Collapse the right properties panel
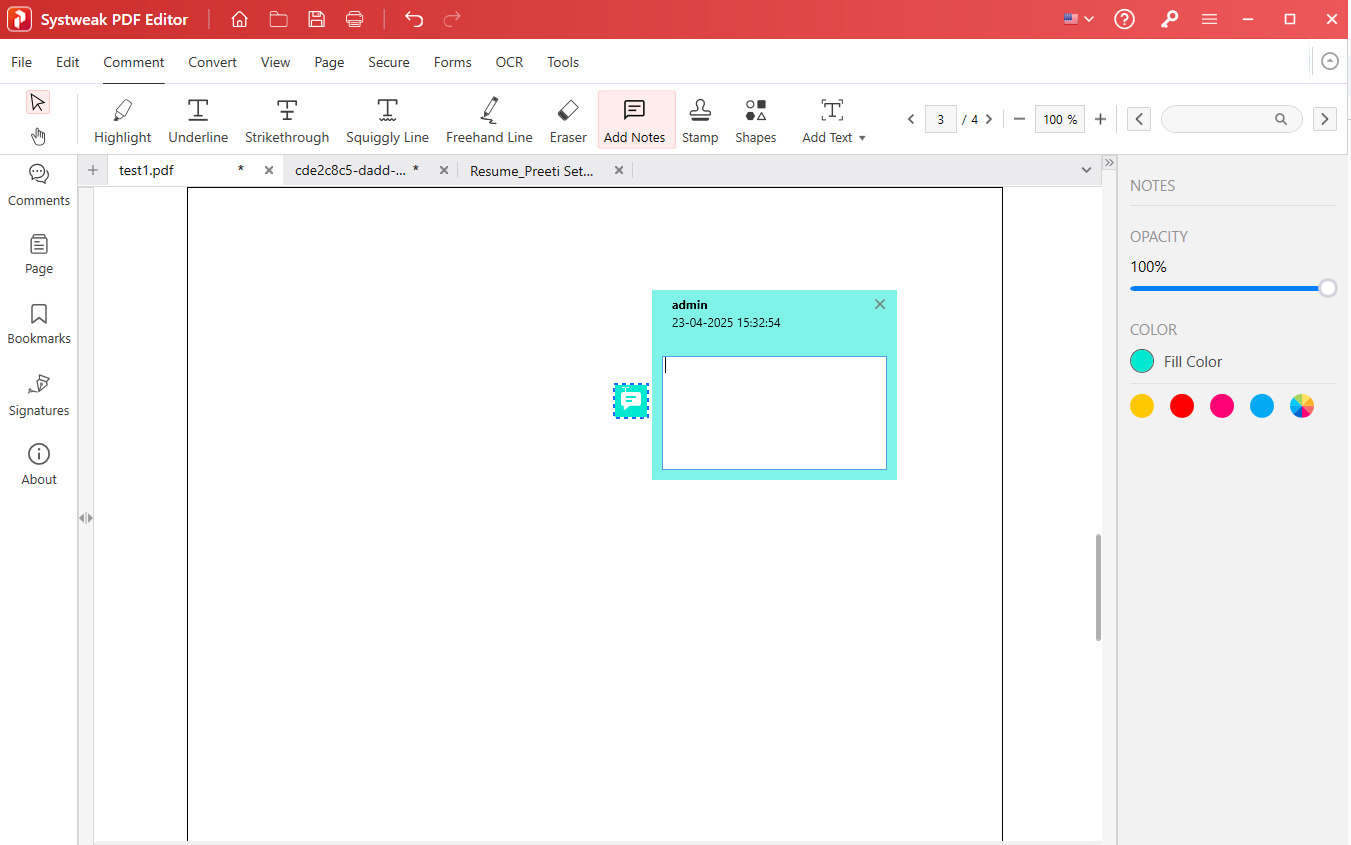The height and width of the screenshot is (845, 1351). coord(1109,162)
